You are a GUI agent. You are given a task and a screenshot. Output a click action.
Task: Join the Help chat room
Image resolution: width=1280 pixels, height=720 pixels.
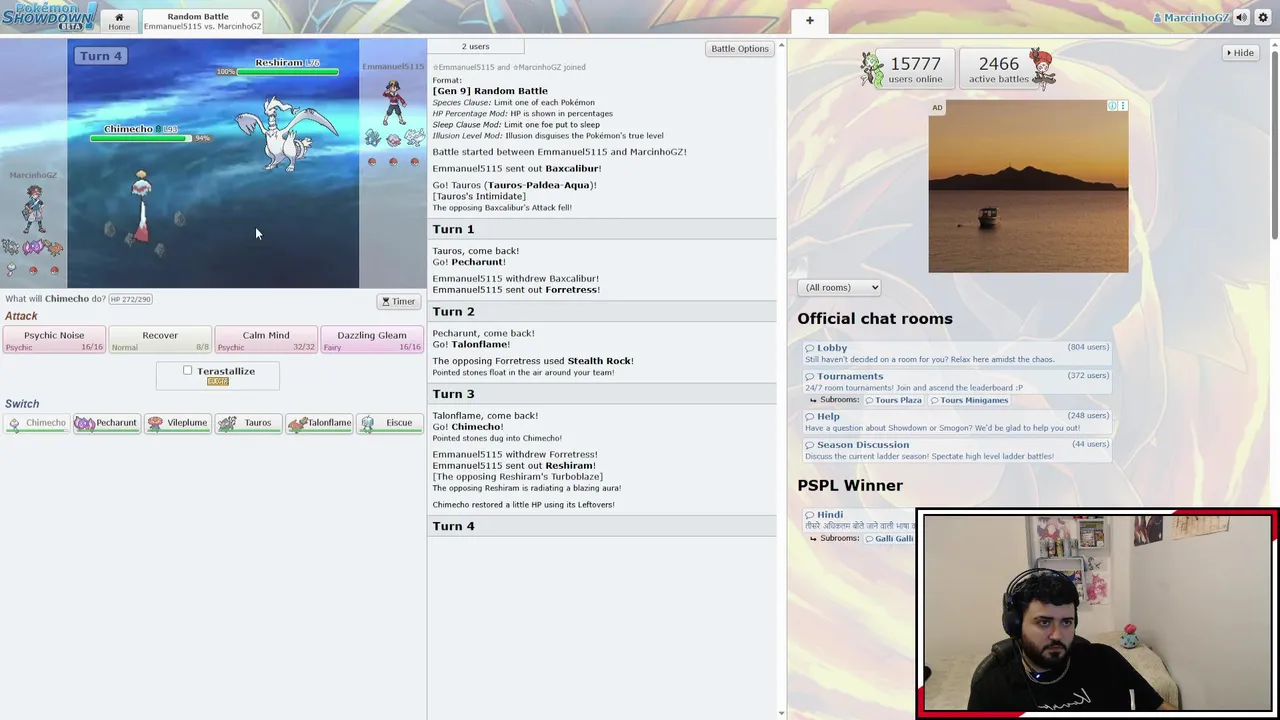click(958, 422)
